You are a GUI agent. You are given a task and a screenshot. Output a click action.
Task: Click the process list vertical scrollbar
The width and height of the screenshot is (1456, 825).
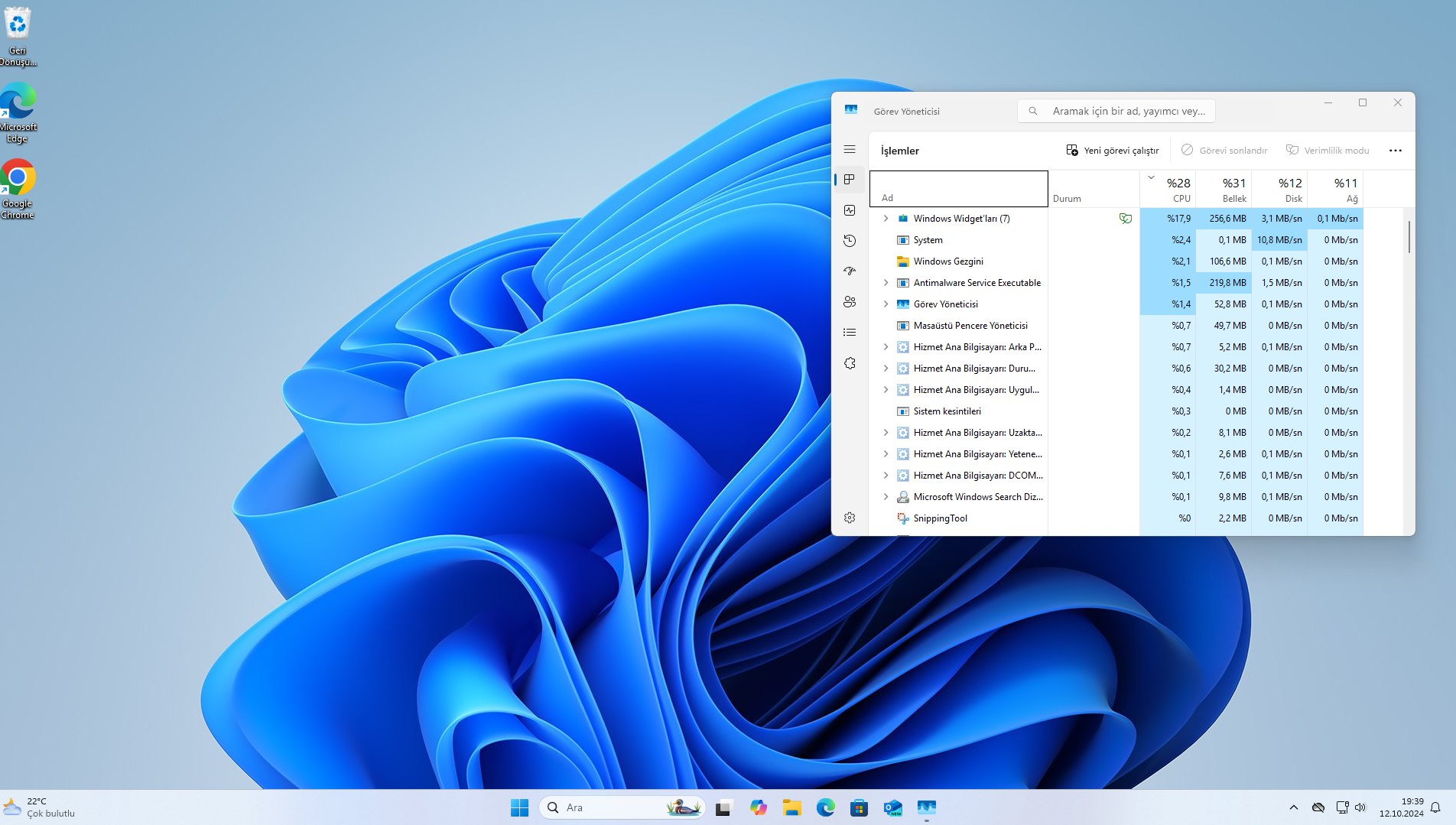coord(1409,237)
